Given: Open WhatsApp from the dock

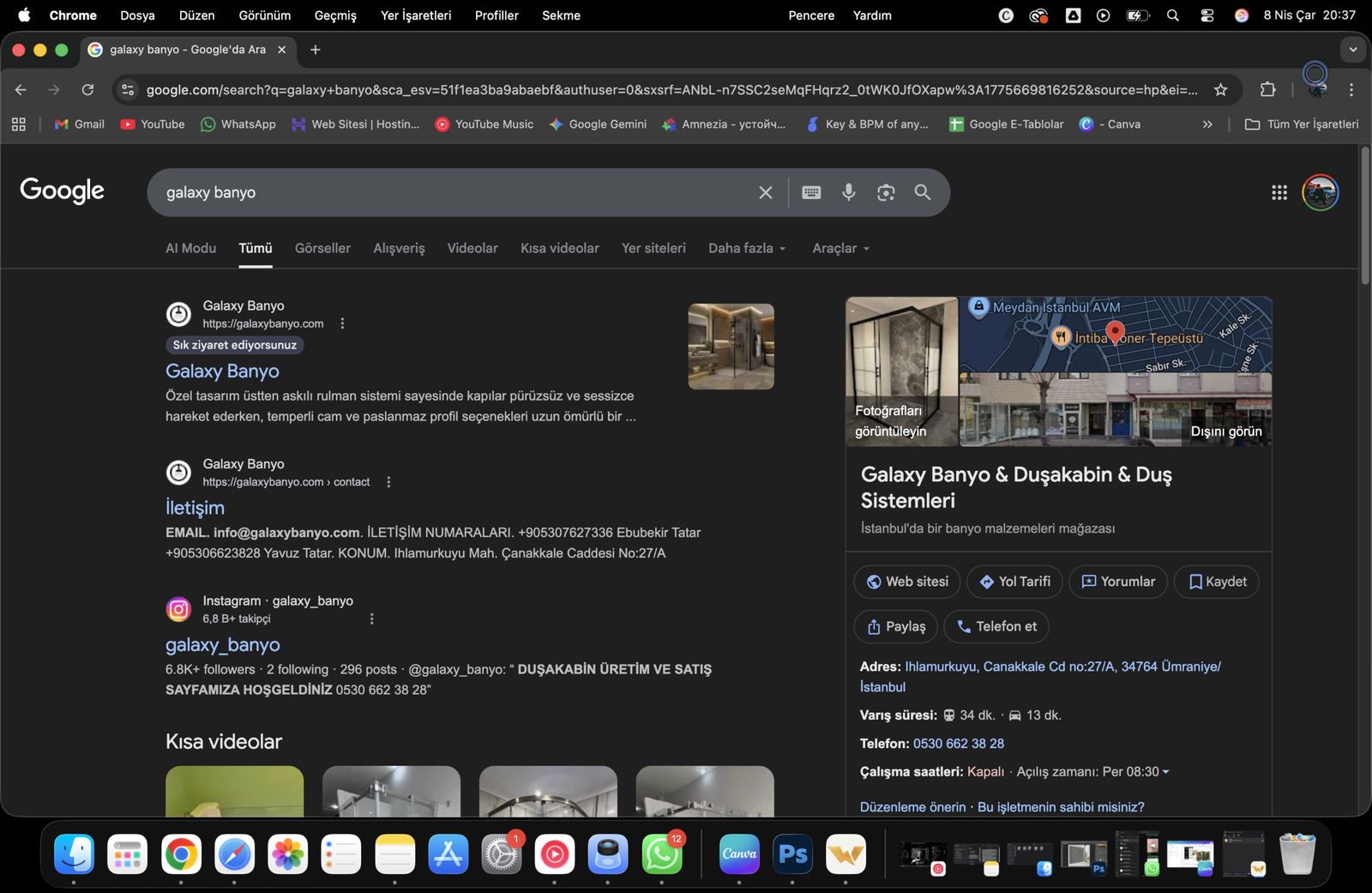Looking at the screenshot, I should [x=661, y=854].
